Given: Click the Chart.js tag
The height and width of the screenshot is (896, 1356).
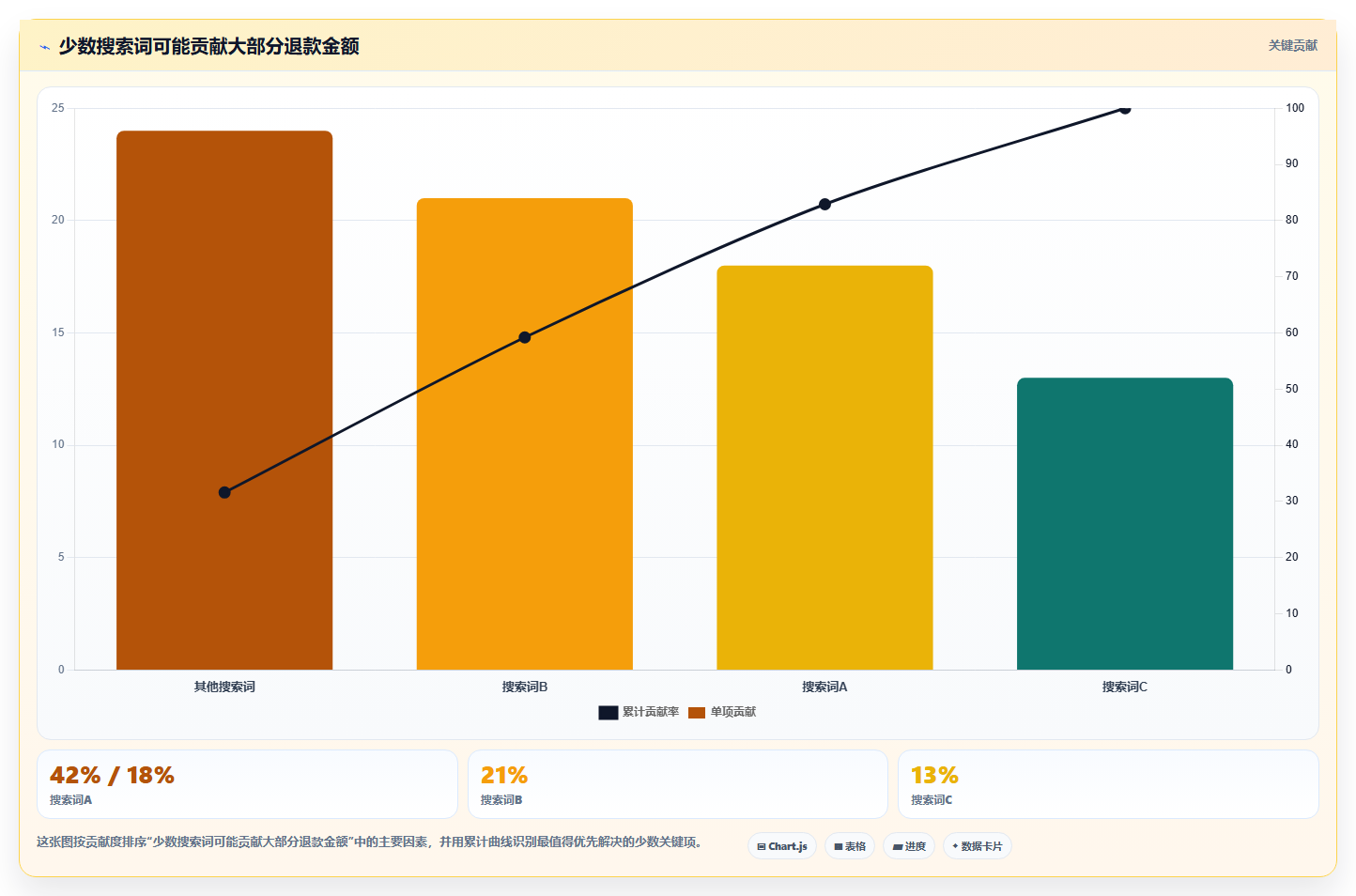Looking at the screenshot, I should pyautogui.click(x=782, y=846).
